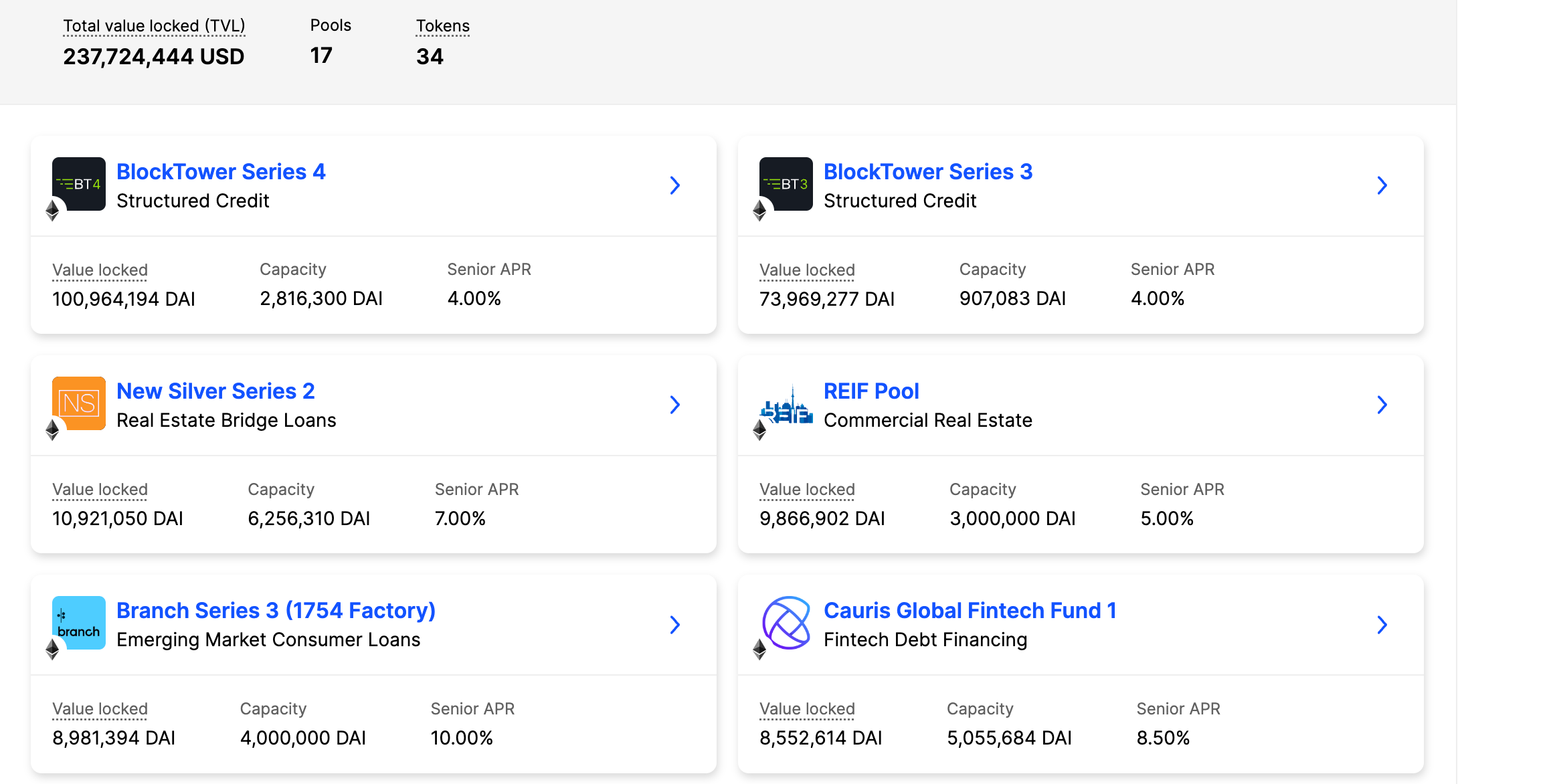Click the 5,055,684 DAI capacity value
The width and height of the screenshot is (1551, 784).
tap(1009, 738)
